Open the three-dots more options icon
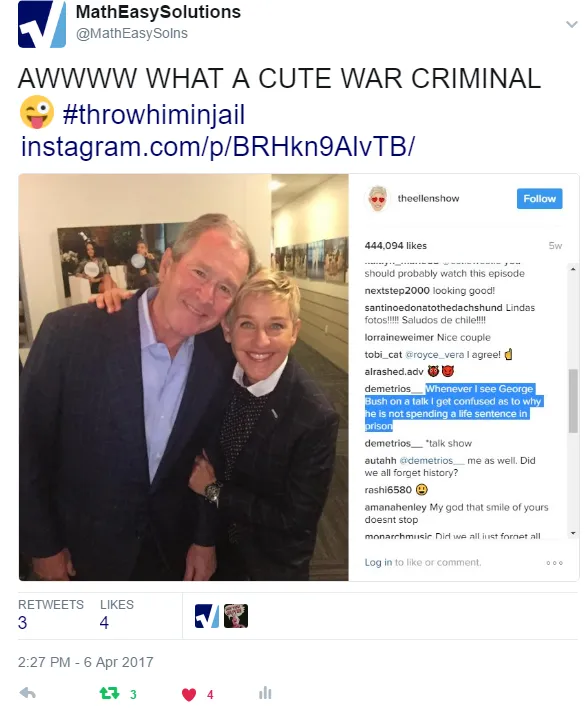This screenshot has height=712, width=586. (x=555, y=563)
